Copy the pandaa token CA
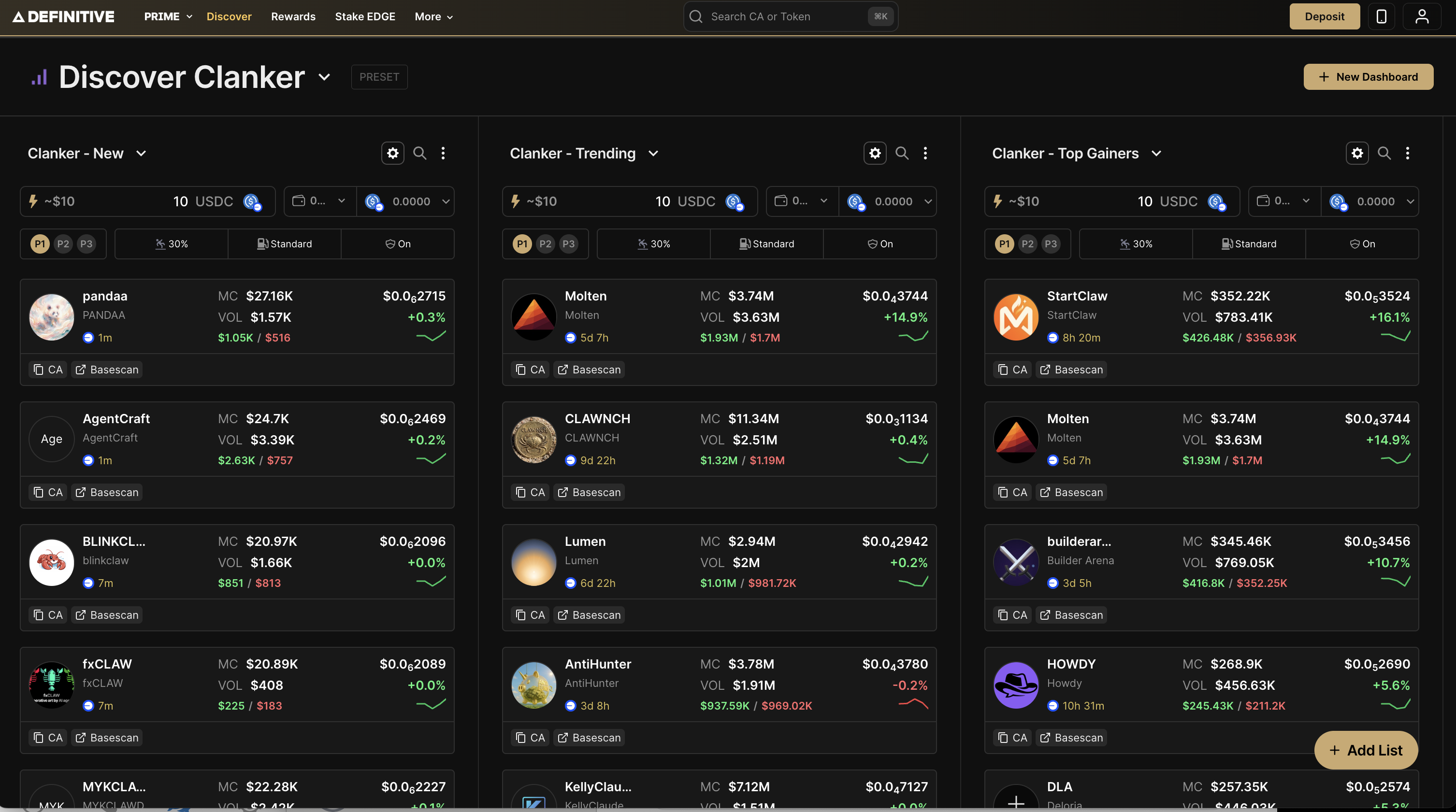 point(48,370)
